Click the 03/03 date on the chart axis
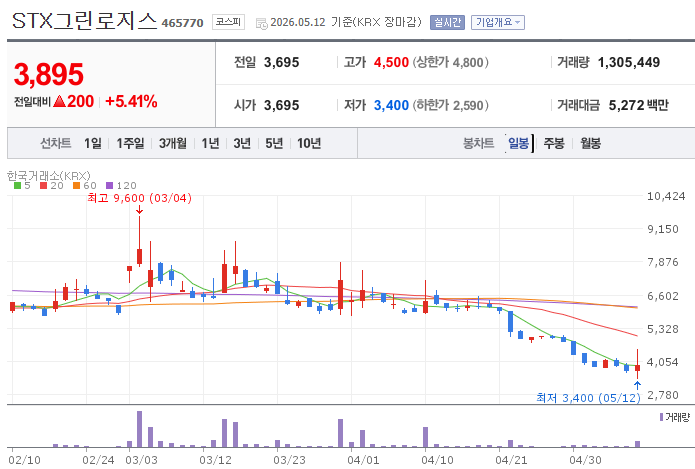 (141, 460)
